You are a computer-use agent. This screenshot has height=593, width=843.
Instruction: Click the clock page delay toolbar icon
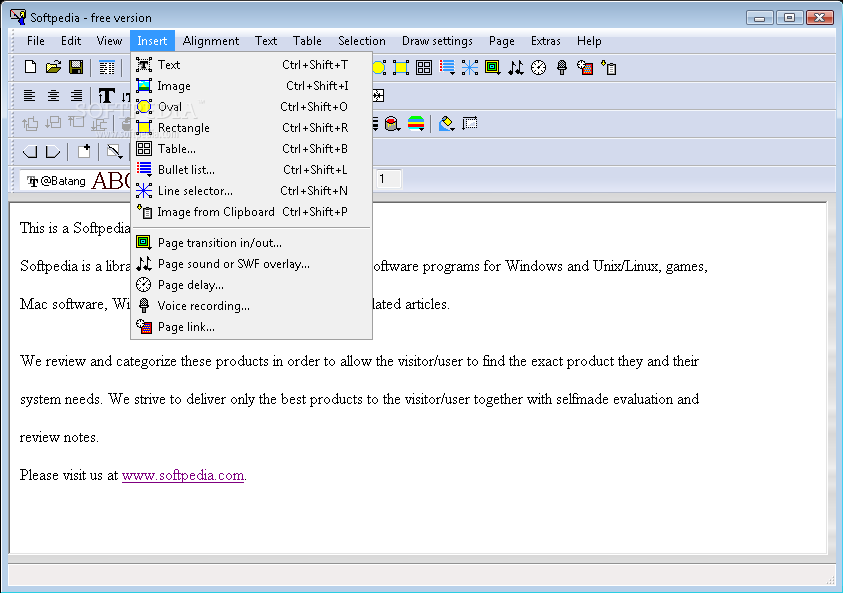539,67
